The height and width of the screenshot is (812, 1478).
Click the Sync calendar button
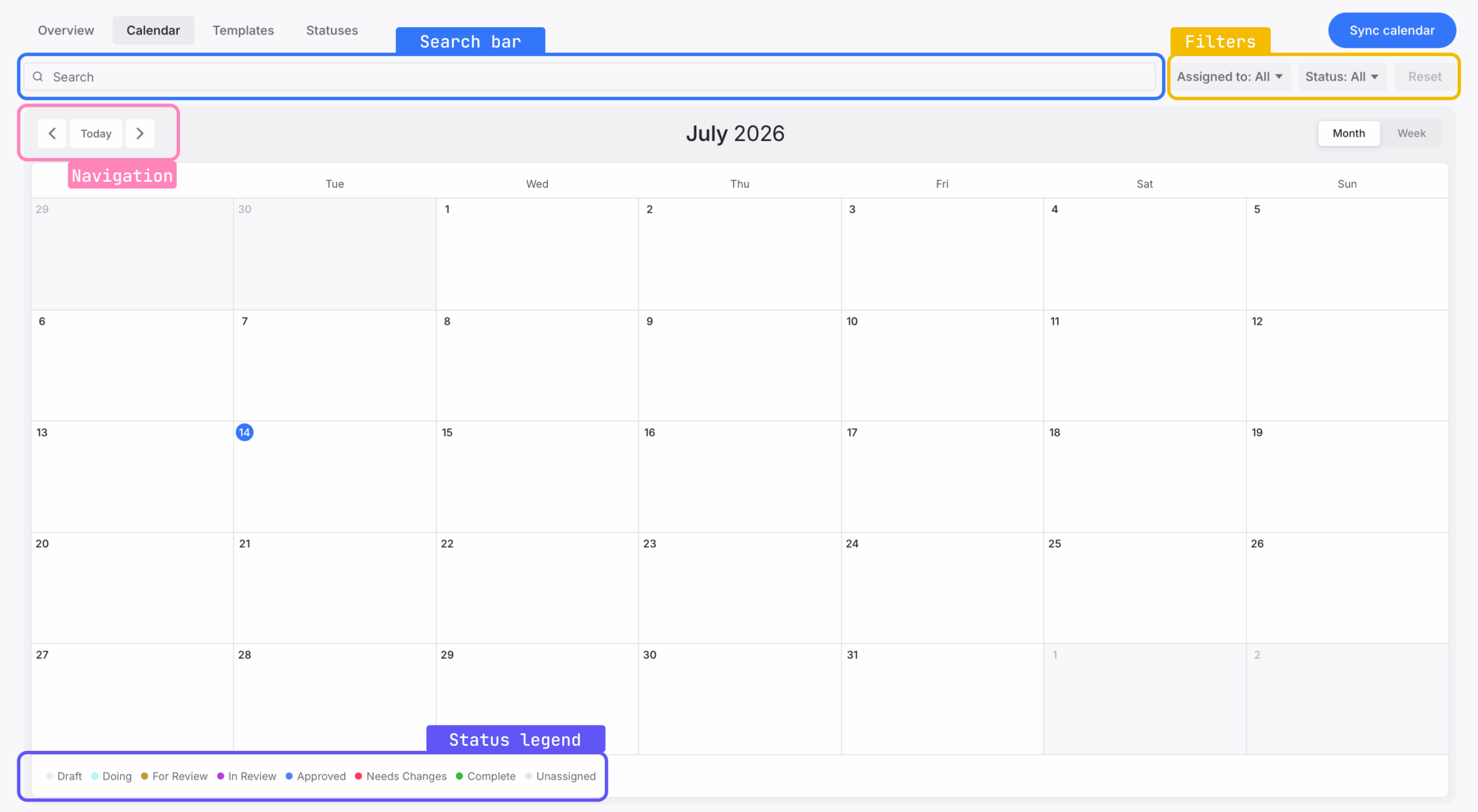pyautogui.click(x=1391, y=30)
